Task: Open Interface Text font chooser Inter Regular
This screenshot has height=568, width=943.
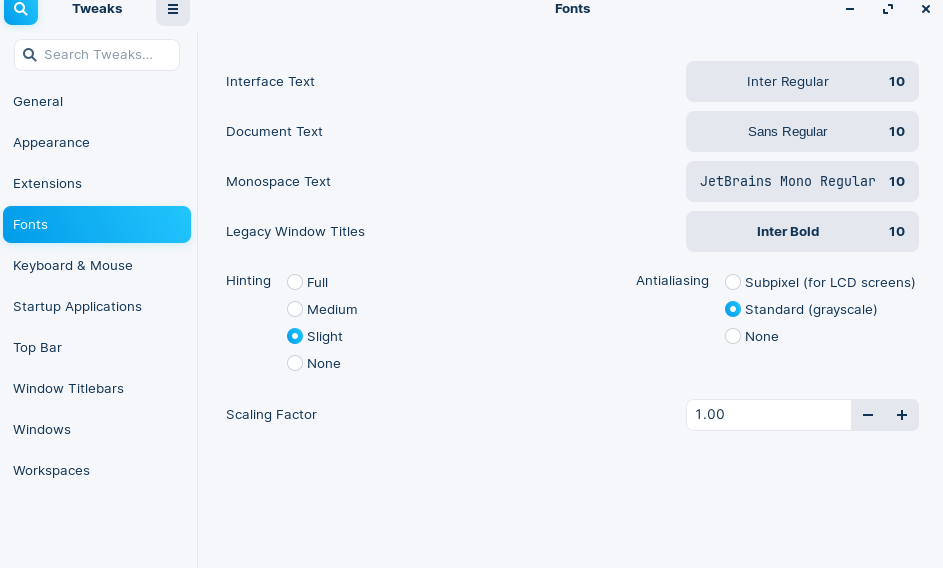Action: [802, 82]
